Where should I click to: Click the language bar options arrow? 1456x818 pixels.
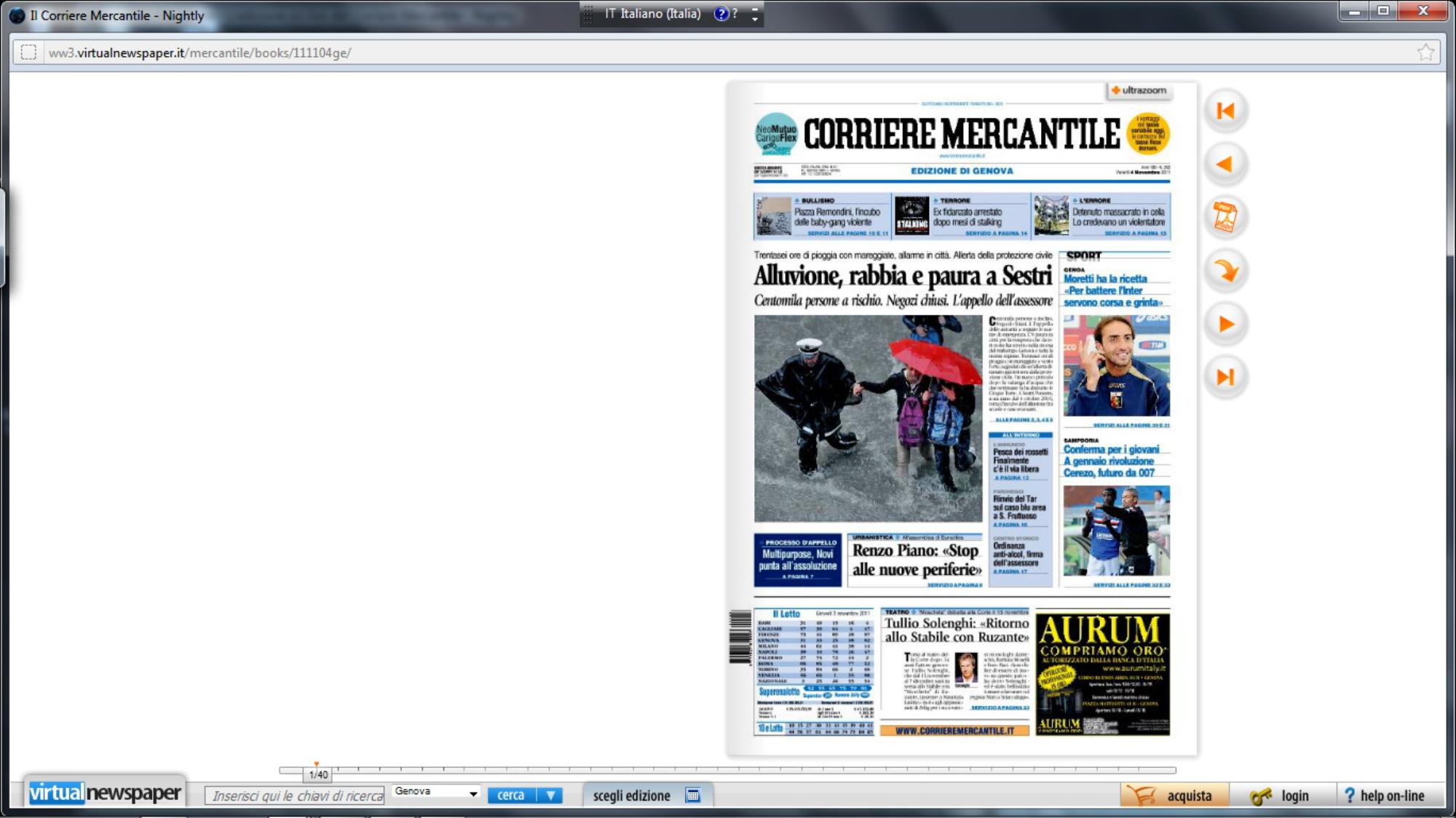click(x=755, y=15)
